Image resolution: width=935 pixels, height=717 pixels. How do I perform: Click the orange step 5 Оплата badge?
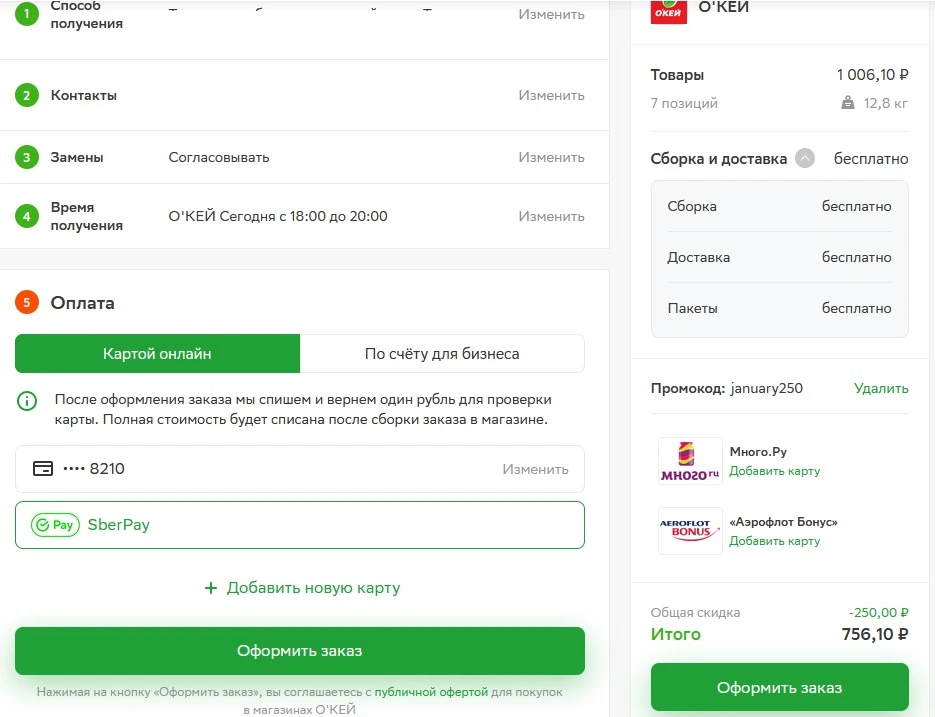point(26,302)
